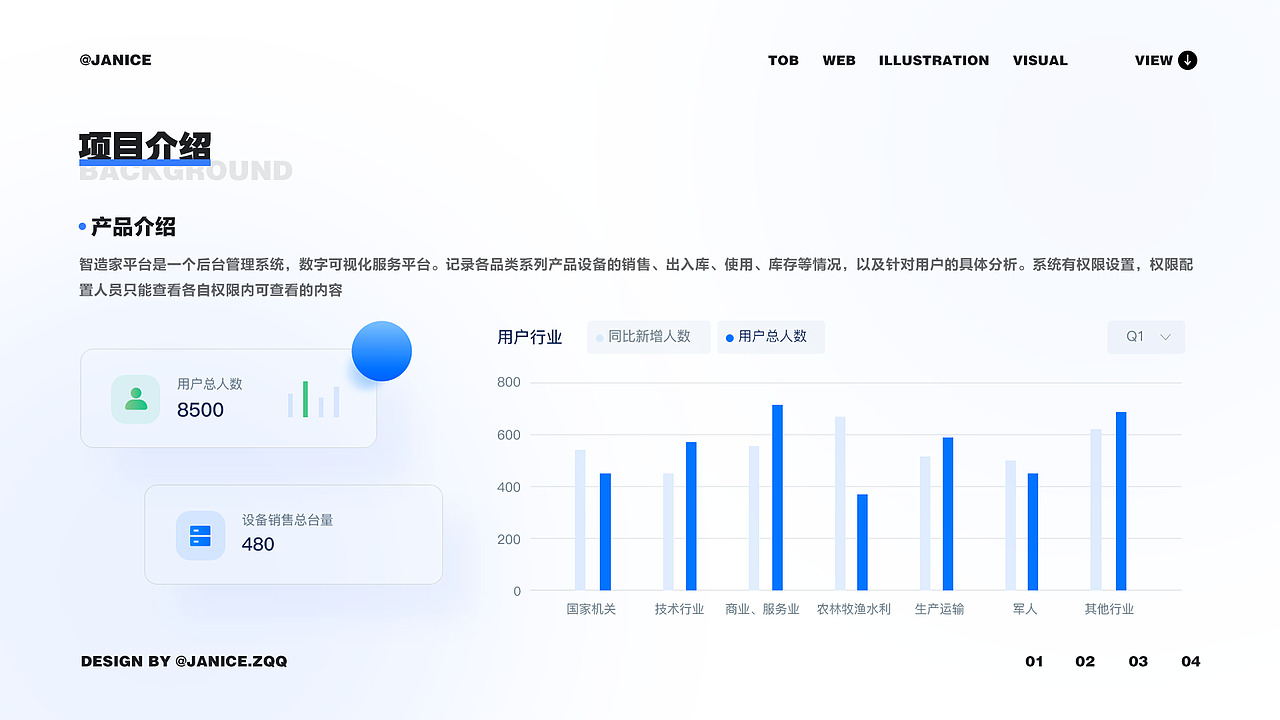This screenshot has height=720, width=1280.
Task: Click the blue 技术行业 bar
Action: click(691, 516)
